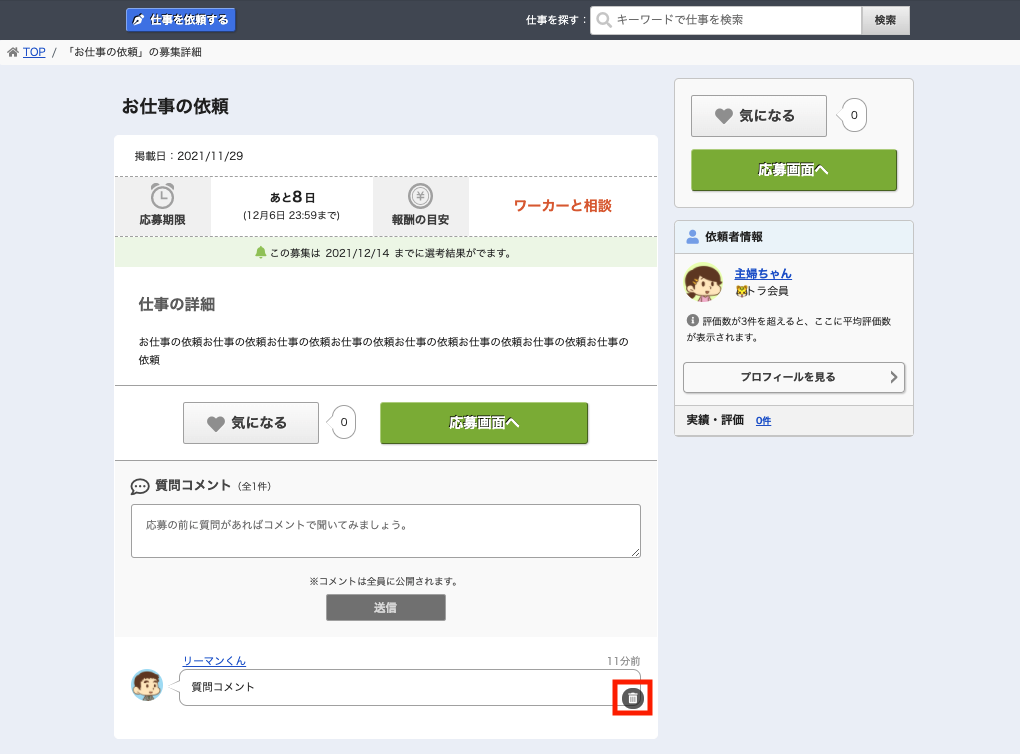The width and height of the screenshot is (1020, 754).
Task: Open プロフィールを見る with the chevron arrow
Action: [793, 377]
